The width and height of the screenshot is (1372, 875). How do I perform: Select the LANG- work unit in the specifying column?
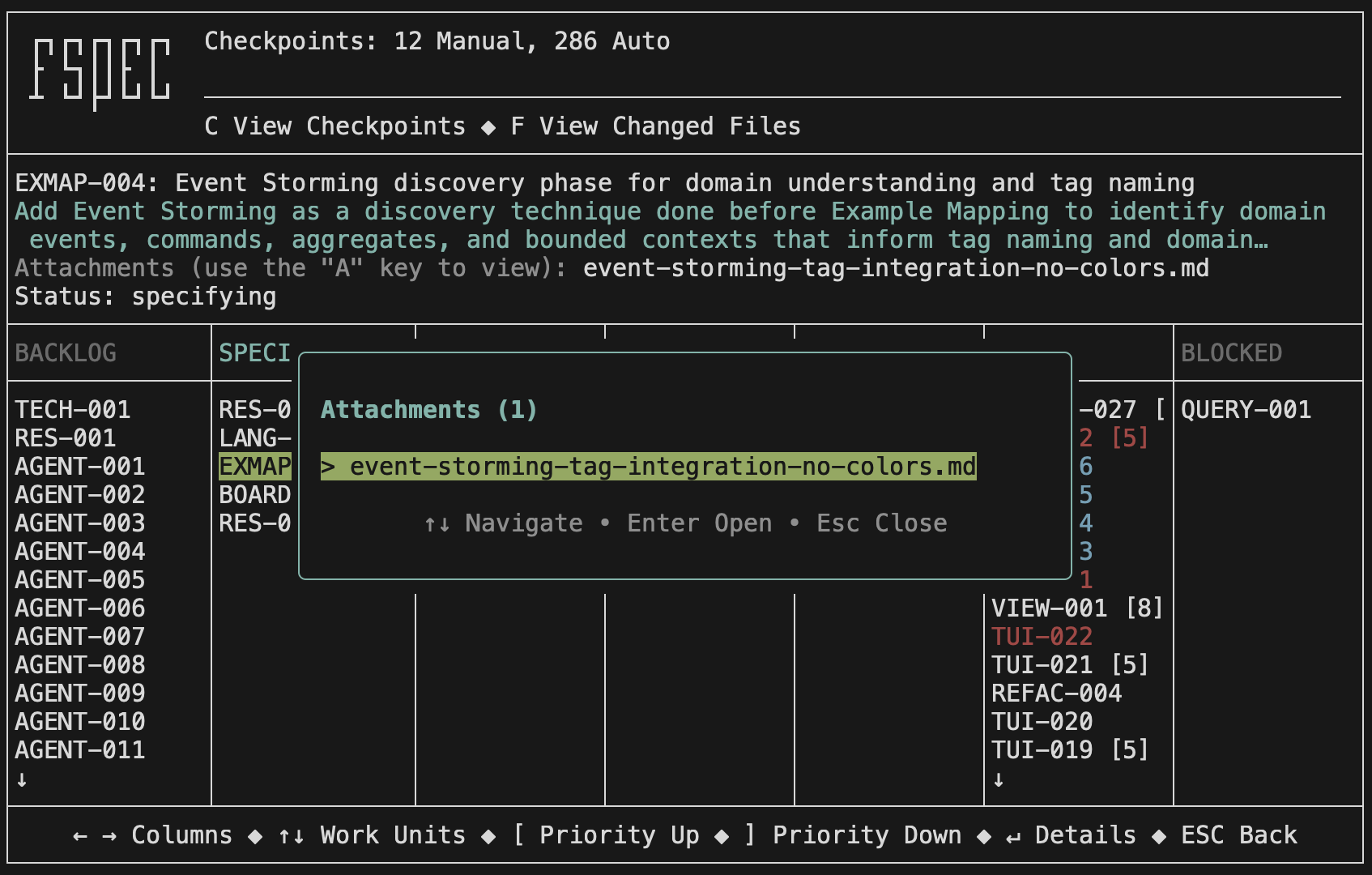pos(254,438)
